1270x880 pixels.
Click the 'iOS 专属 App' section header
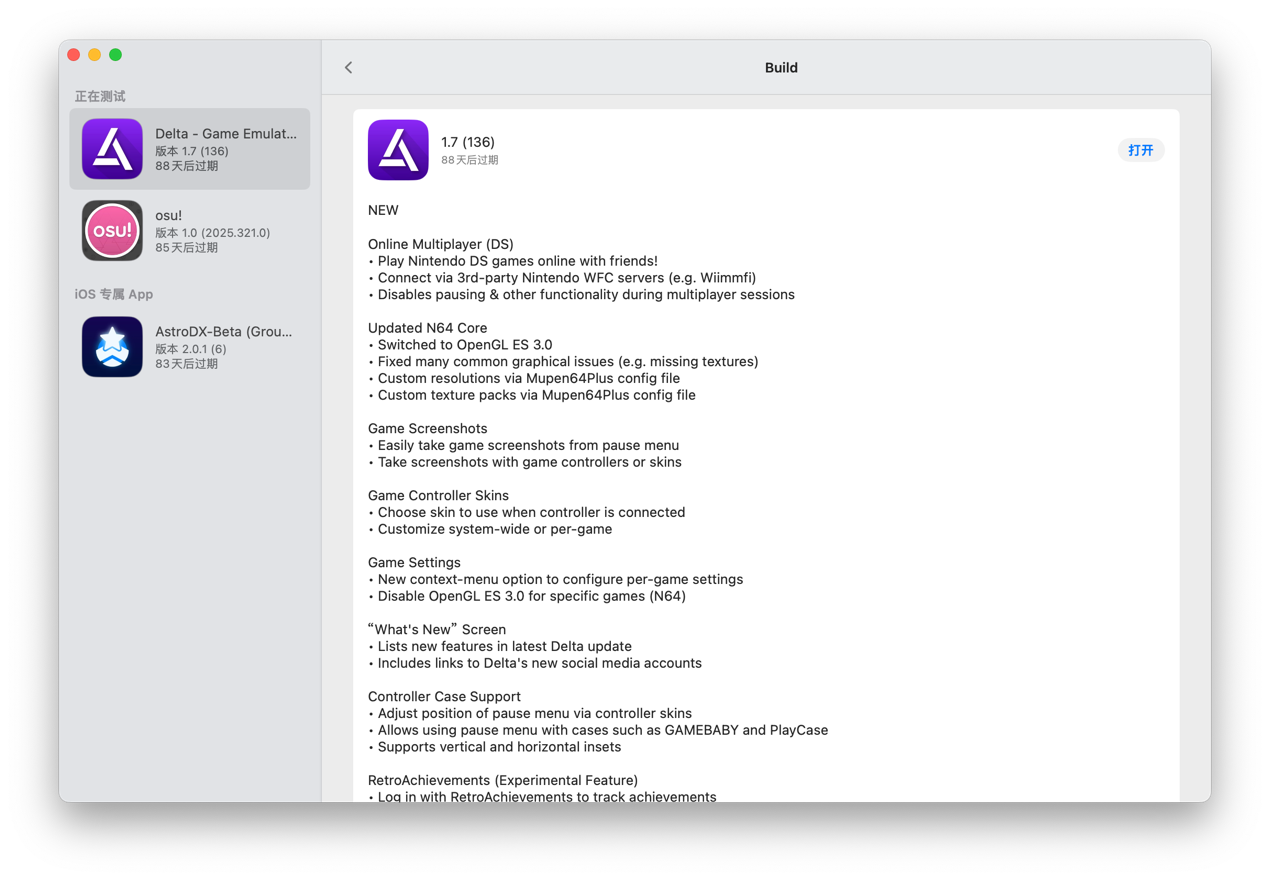114,294
